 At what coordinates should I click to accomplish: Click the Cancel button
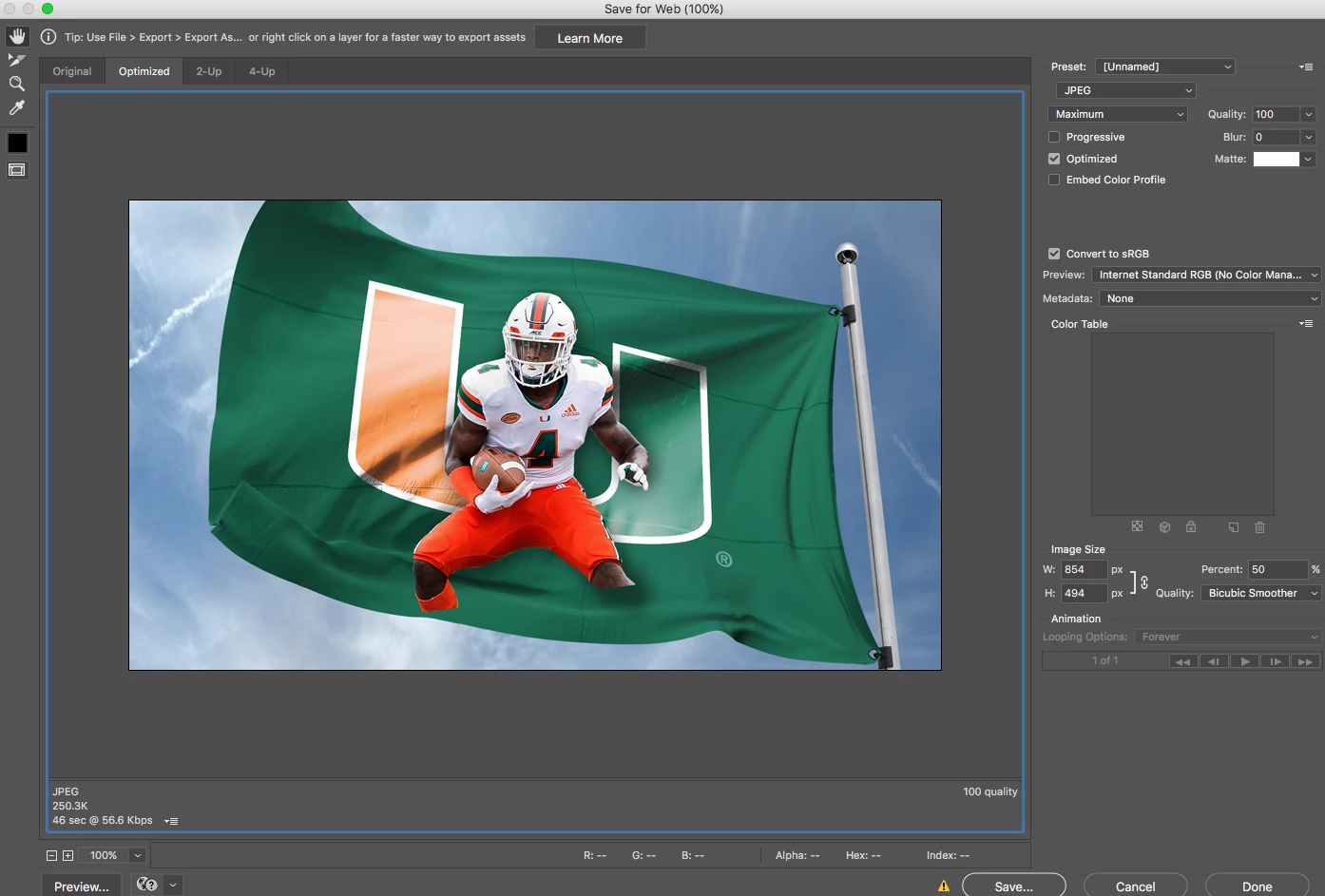pos(1136,886)
